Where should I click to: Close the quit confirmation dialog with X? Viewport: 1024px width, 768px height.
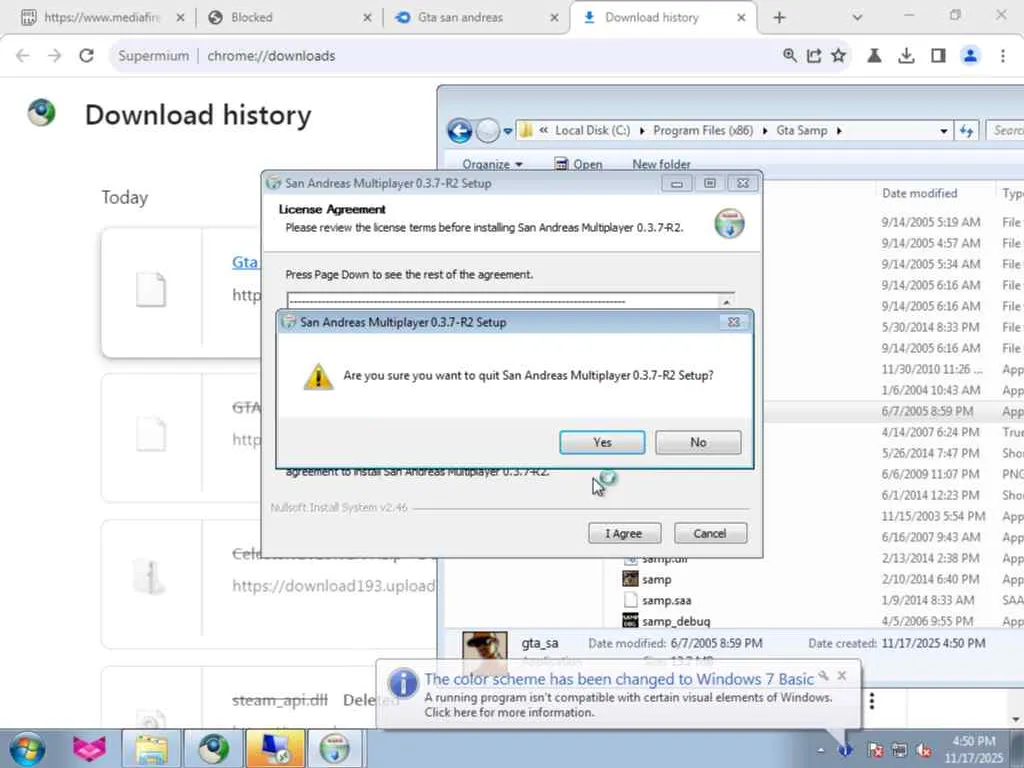pos(733,322)
